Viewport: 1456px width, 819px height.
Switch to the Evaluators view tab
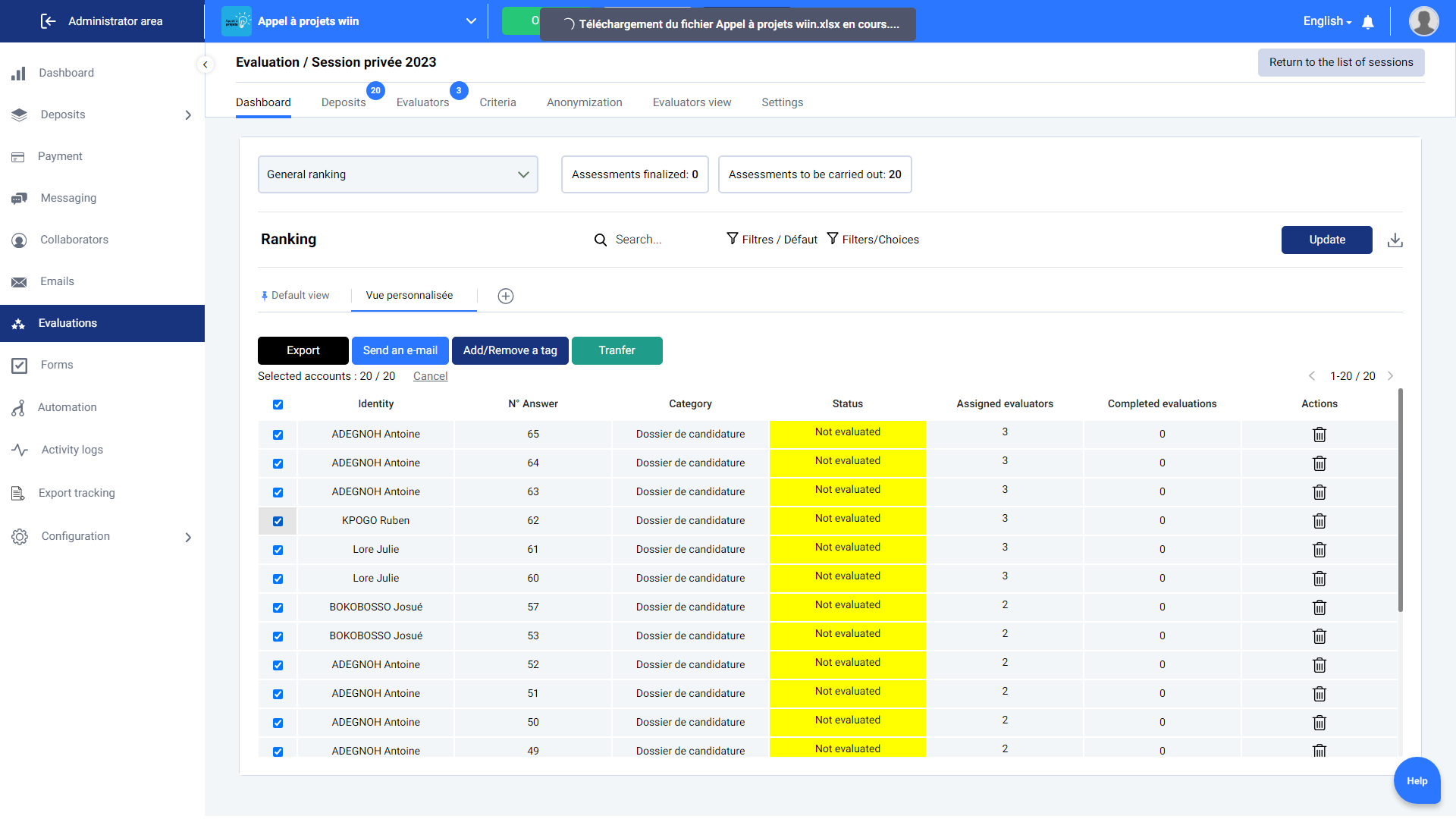click(692, 102)
